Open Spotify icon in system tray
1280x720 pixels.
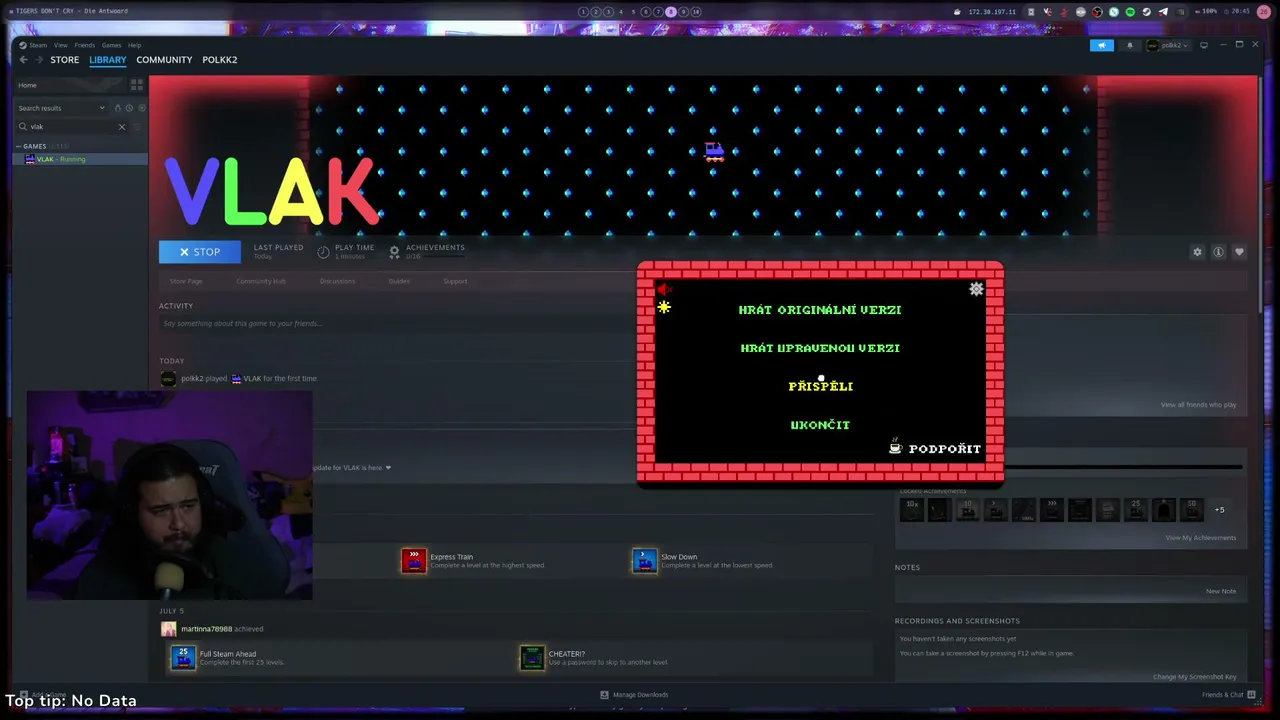(1130, 12)
